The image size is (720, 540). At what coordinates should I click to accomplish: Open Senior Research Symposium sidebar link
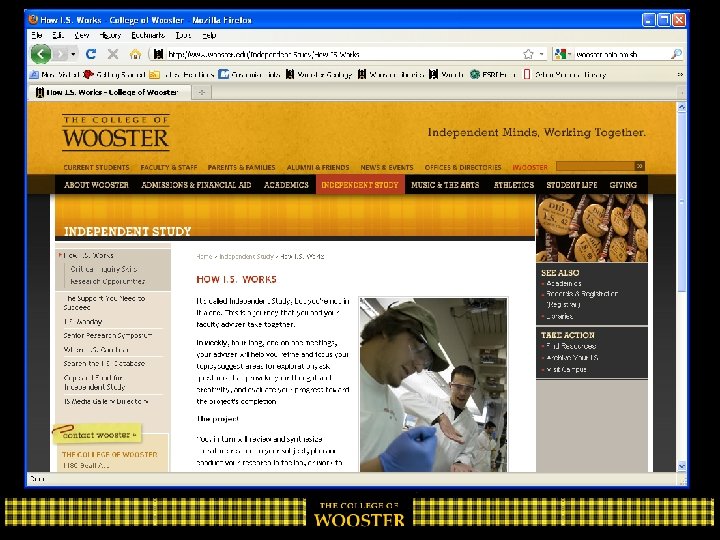pos(108,336)
